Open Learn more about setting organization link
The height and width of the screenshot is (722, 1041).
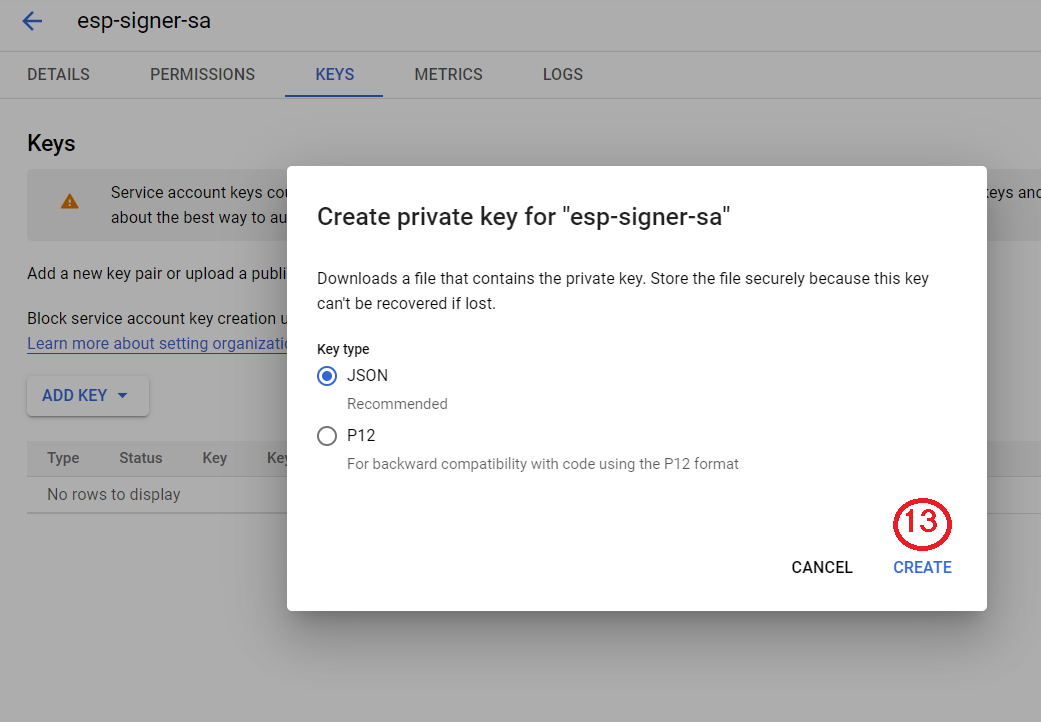click(x=157, y=344)
